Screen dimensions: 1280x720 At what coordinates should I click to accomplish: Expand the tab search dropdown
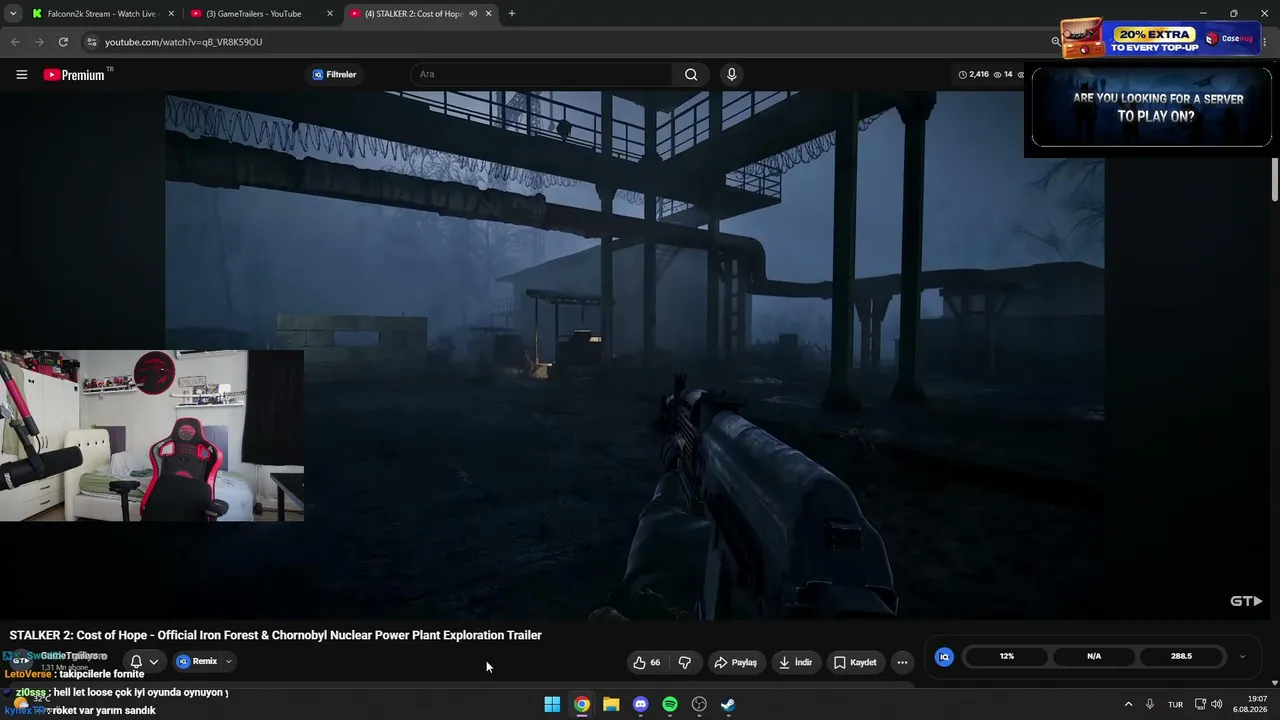coord(13,14)
